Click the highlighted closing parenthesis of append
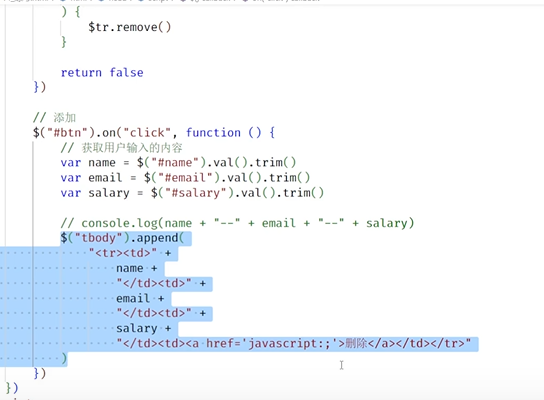 [64, 358]
